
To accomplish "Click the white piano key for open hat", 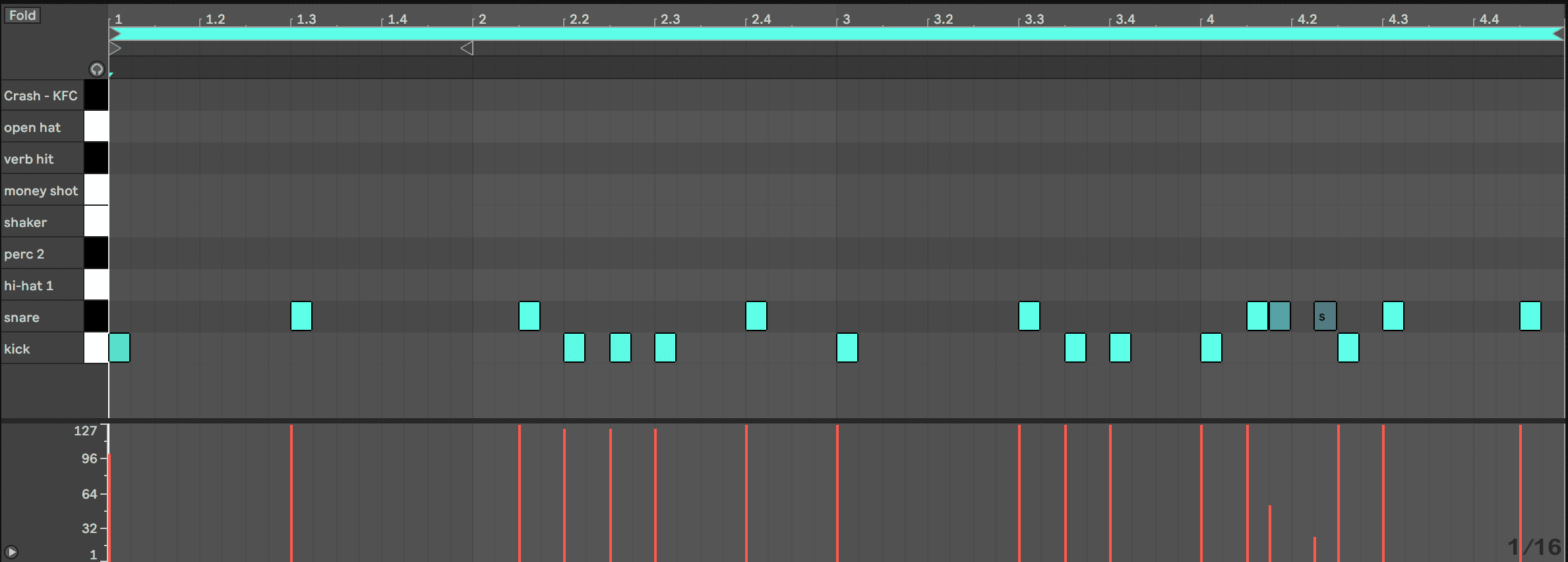I will [96, 127].
